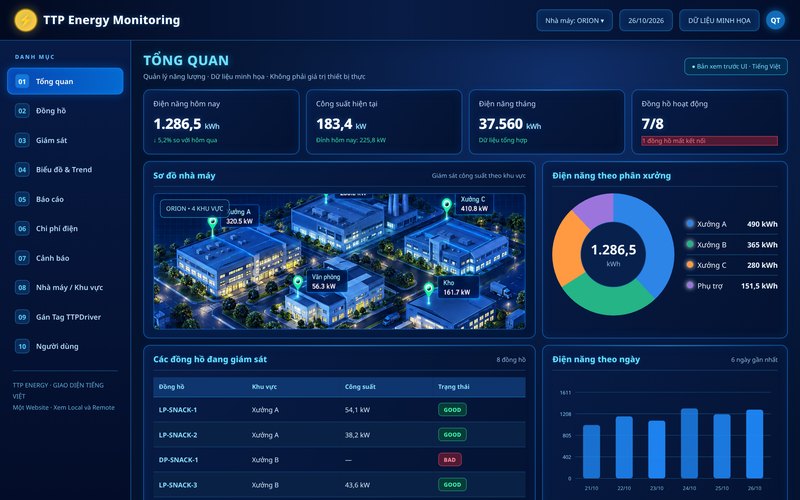This screenshot has width=800, height=500.
Task: Click the map pin for Xưởng C
Action: (447, 207)
